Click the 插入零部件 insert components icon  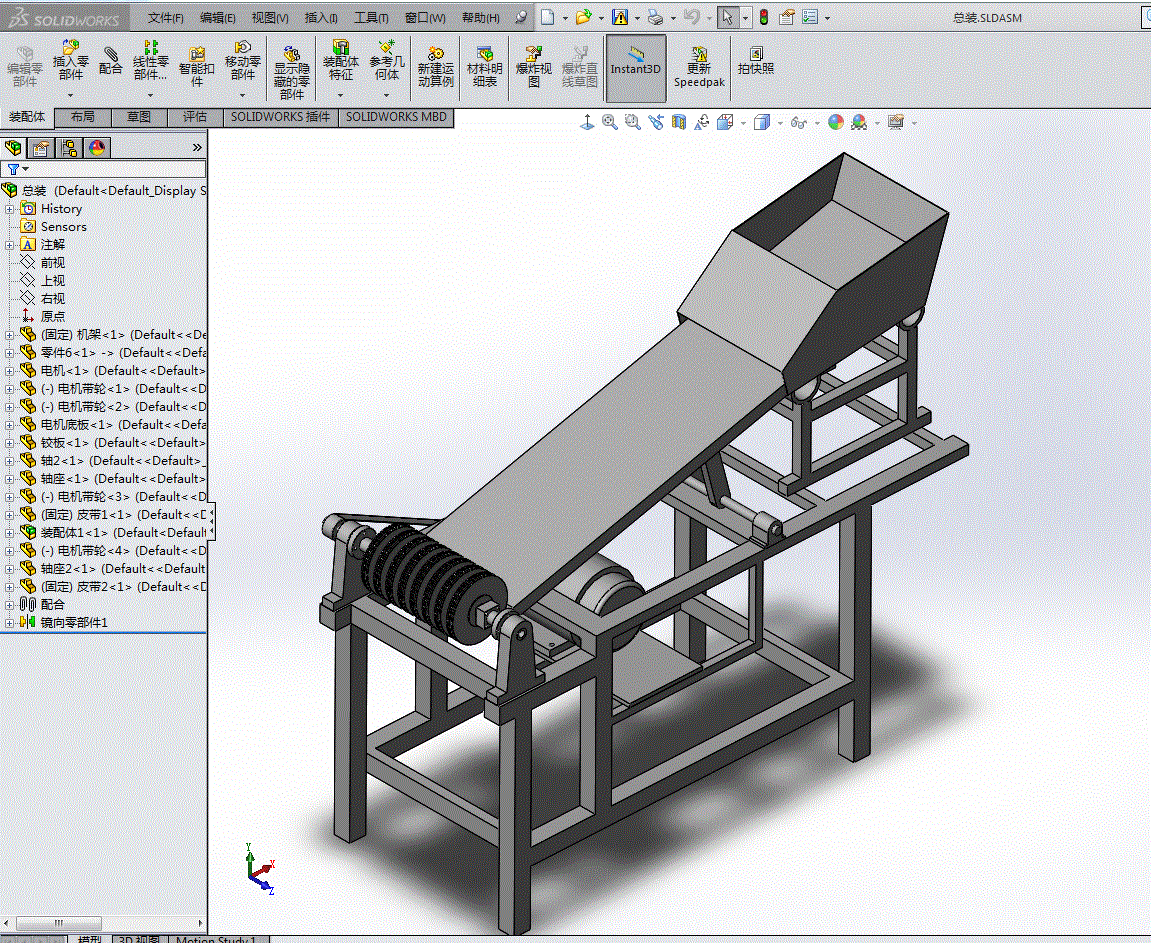pyautogui.click(x=70, y=61)
